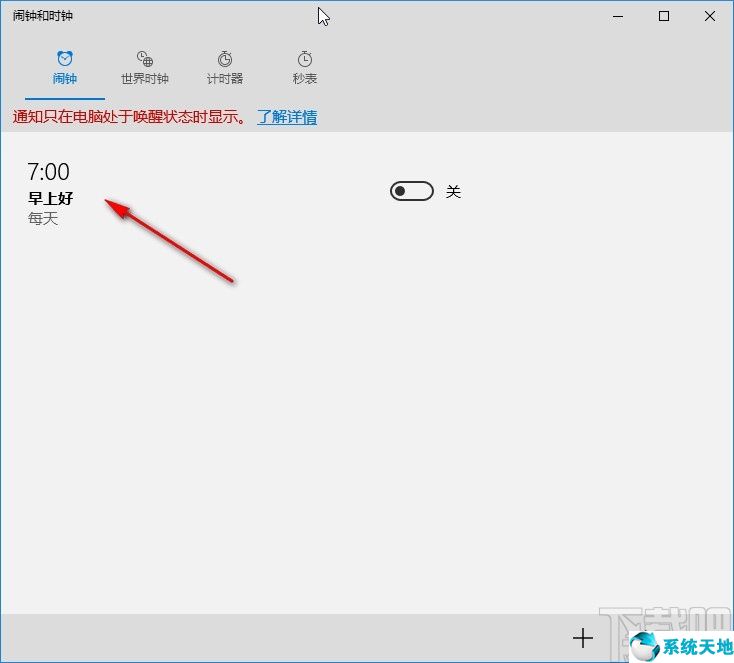Screen dimensions: 734x663
Task: Open the 秒表 stopwatch icon
Action: [x=305, y=59]
